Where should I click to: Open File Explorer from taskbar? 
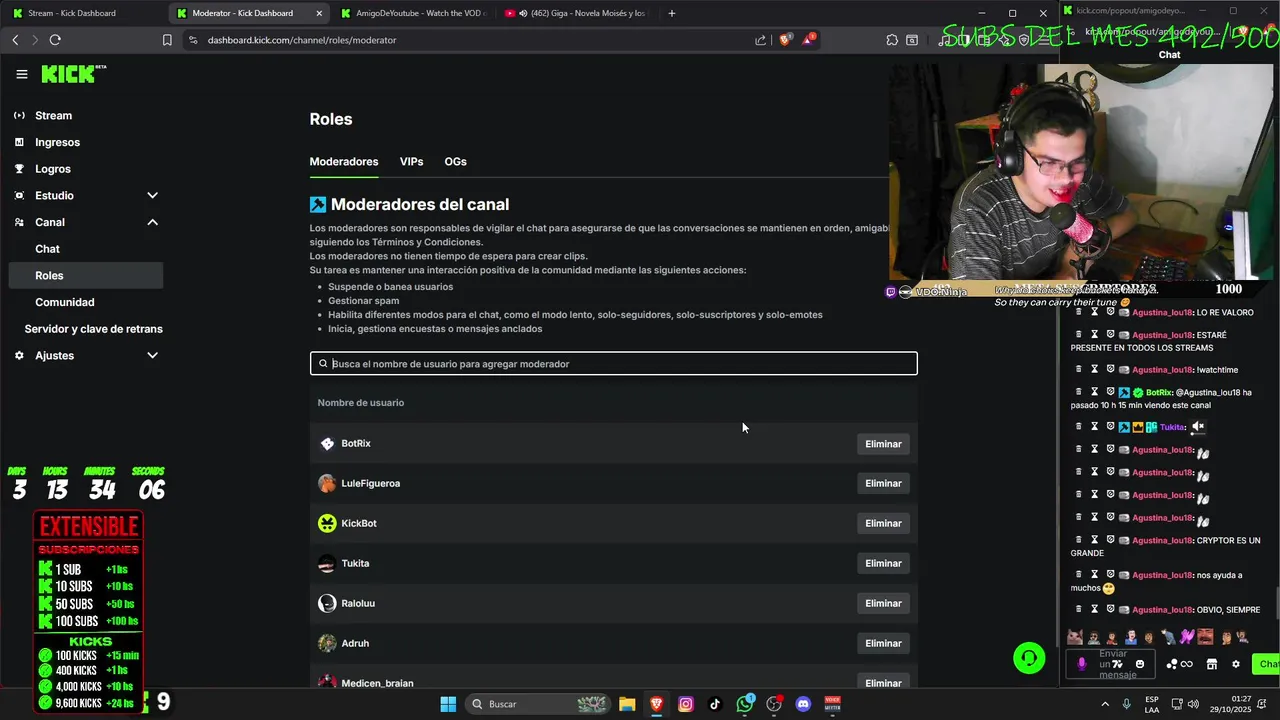coord(627,704)
